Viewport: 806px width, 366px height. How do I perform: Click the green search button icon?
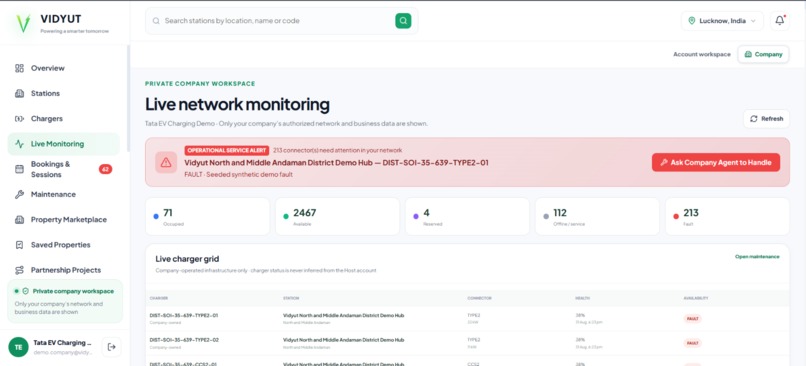[403, 21]
